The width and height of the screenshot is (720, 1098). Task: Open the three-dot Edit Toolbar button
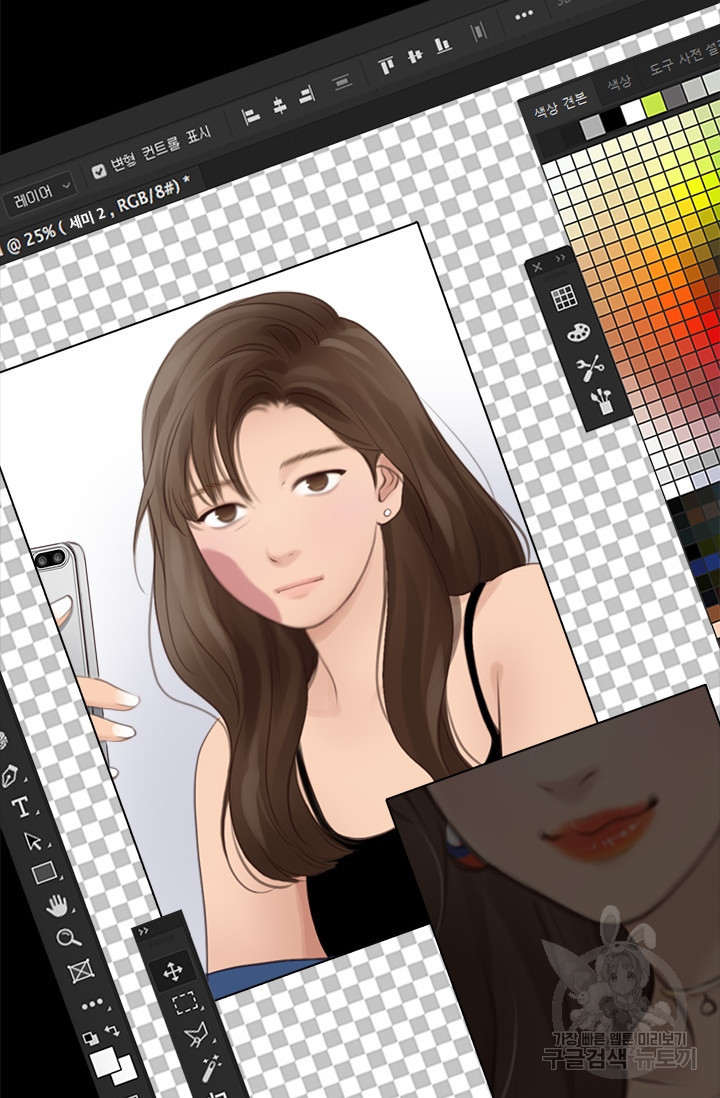point(92,1006)
